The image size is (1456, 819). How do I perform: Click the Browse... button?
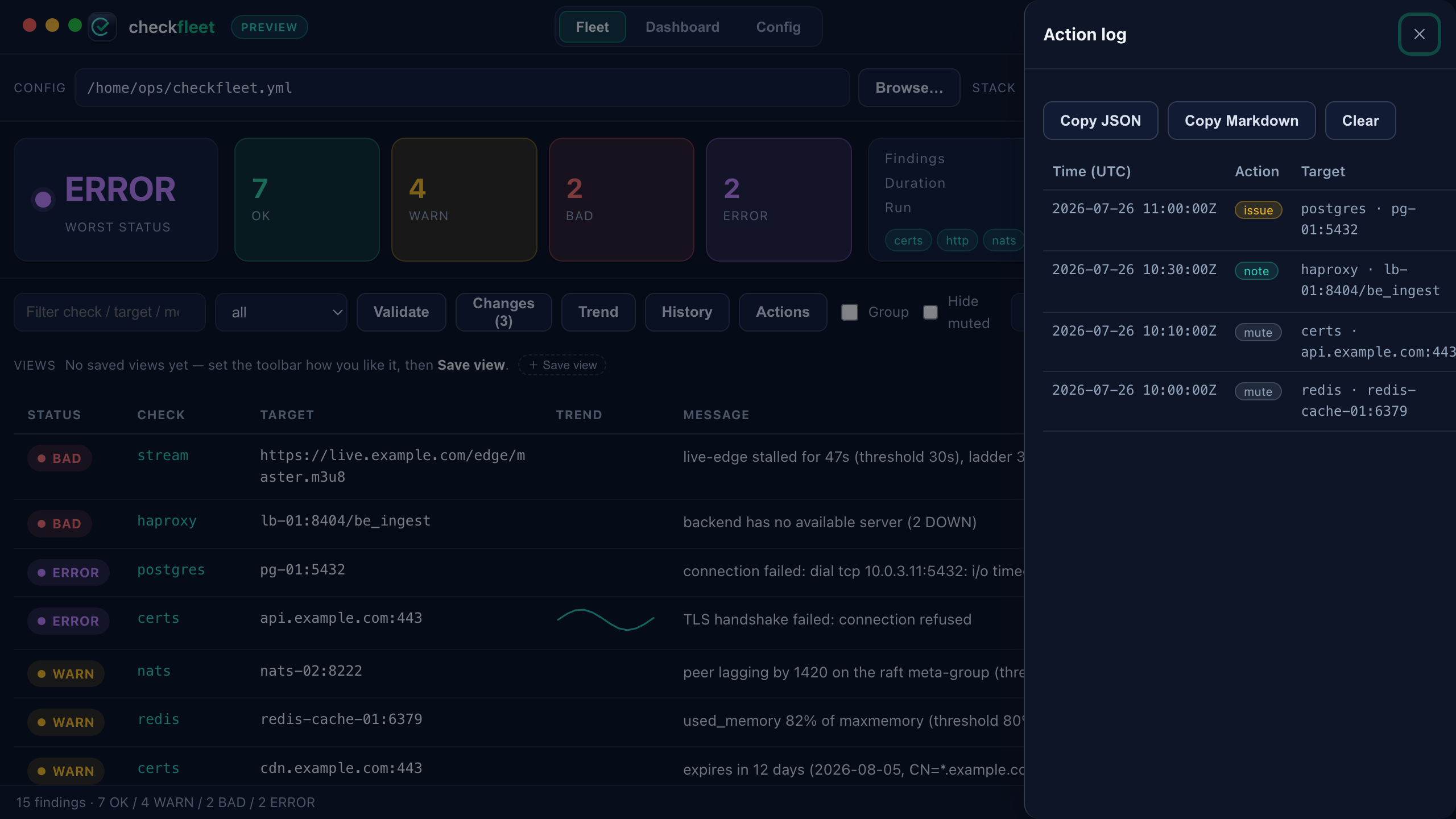pos(909,88)
